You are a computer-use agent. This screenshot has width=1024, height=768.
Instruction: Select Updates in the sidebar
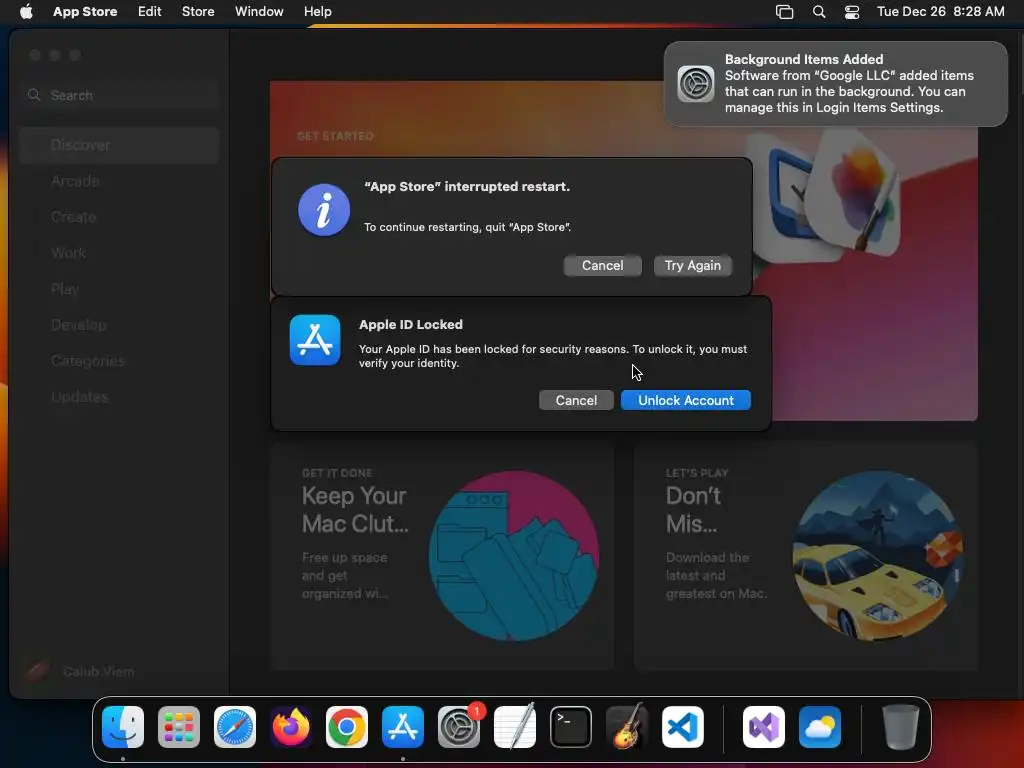120,396
